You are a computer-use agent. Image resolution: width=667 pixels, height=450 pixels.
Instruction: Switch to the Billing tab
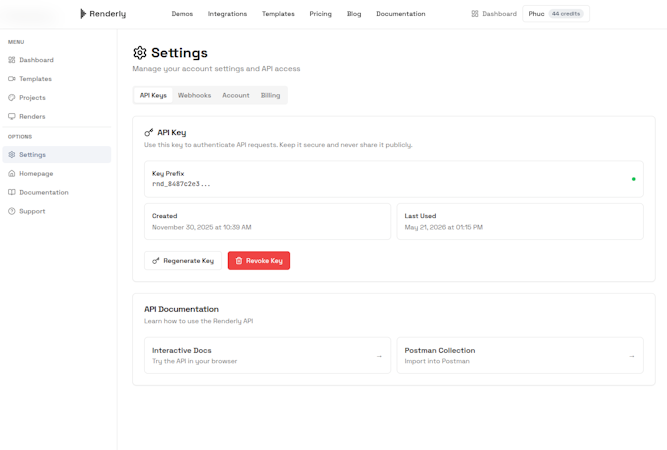pos(271,95)
